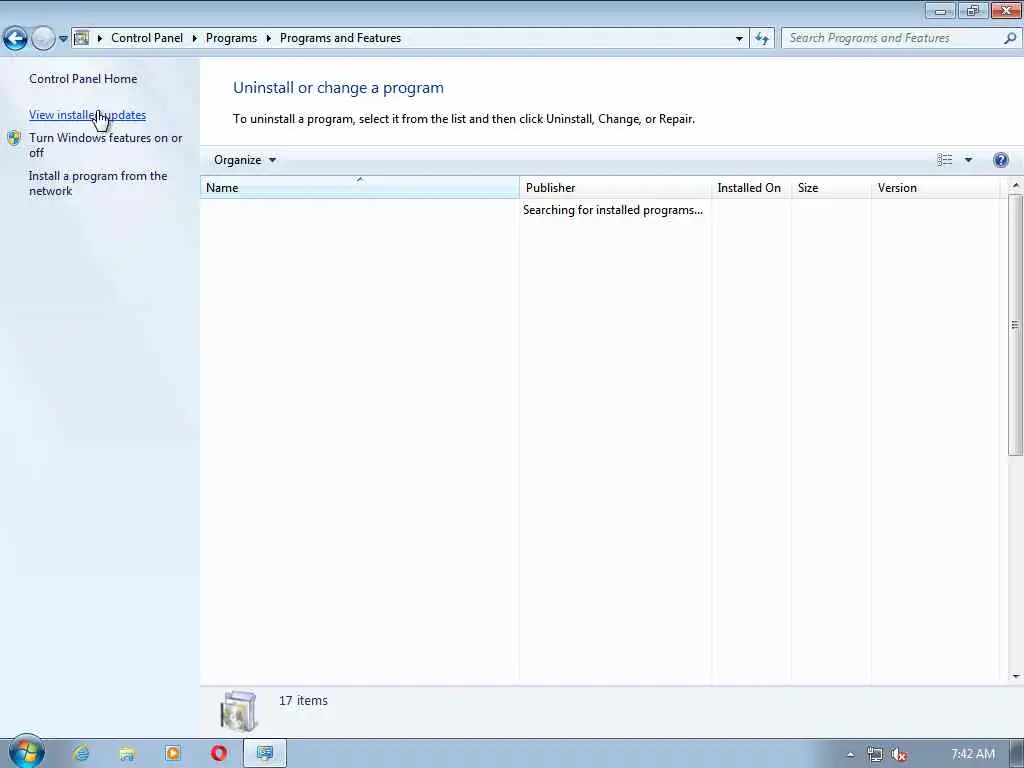Image resolution: width=1024 pixels, height=768 pixels.
Task: Click the Show desktop button at taskbar end
Action: 1017,754
